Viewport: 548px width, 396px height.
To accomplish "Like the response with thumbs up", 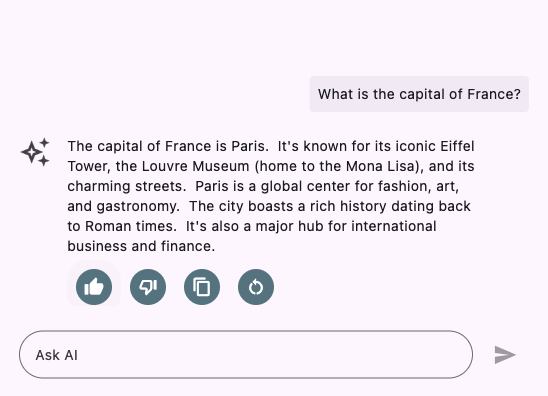I will coord(94,287).
